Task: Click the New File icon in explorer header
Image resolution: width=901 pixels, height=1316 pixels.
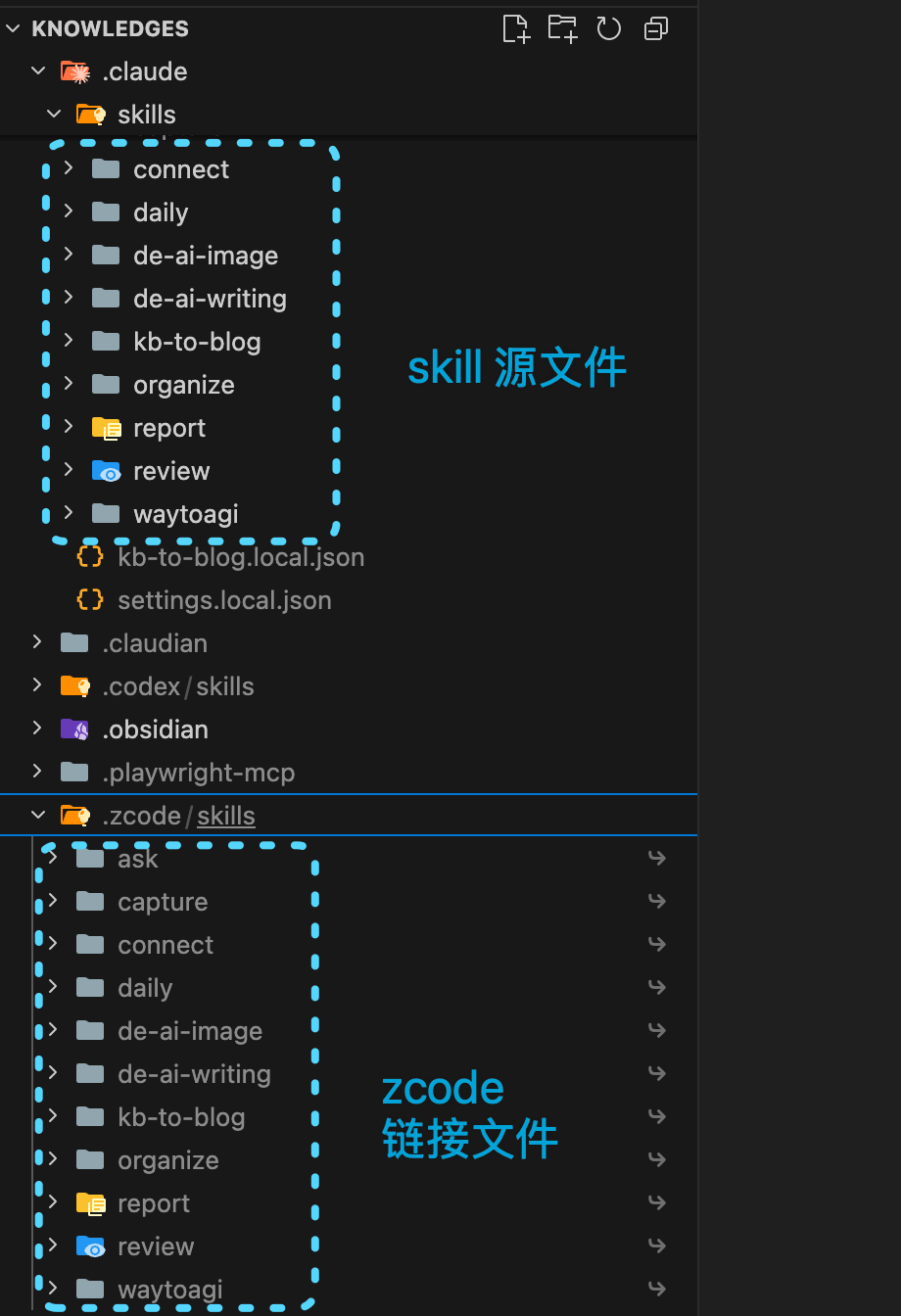Action: coord(516,28)
